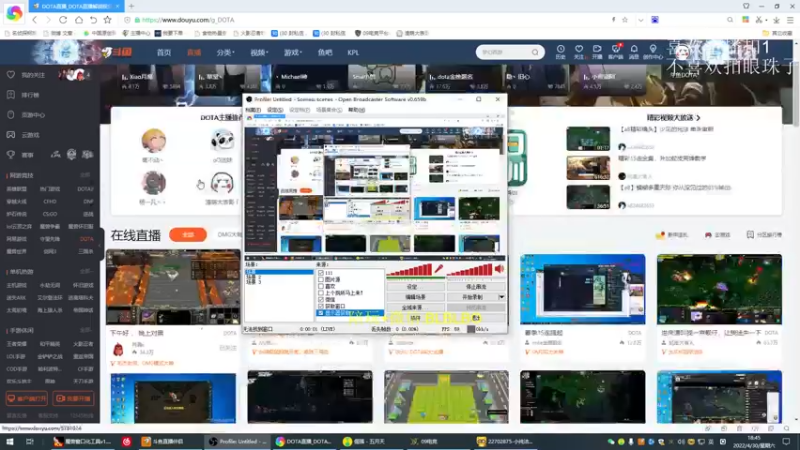Image resolution: width=800 pixels, height=450 pixels.
Task: Click Douyu shark logo in site header
Action: click(x=117, y=52)
